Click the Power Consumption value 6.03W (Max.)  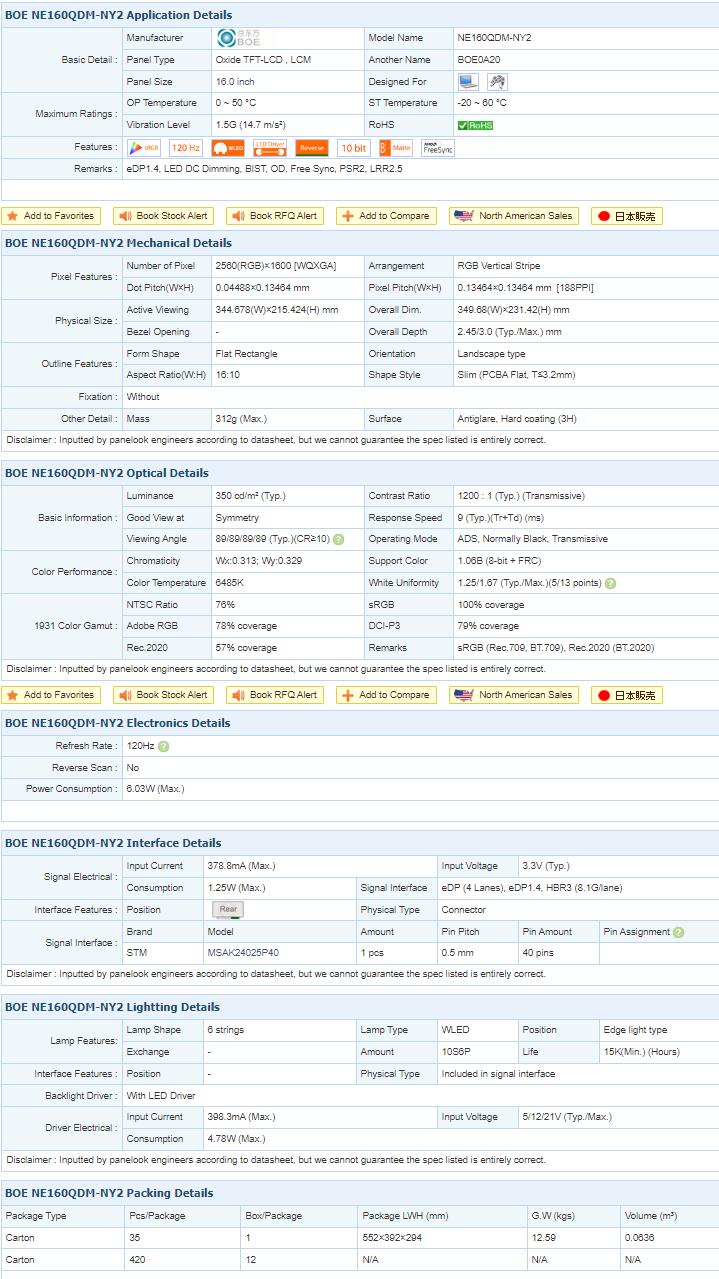tap(155, 789)
